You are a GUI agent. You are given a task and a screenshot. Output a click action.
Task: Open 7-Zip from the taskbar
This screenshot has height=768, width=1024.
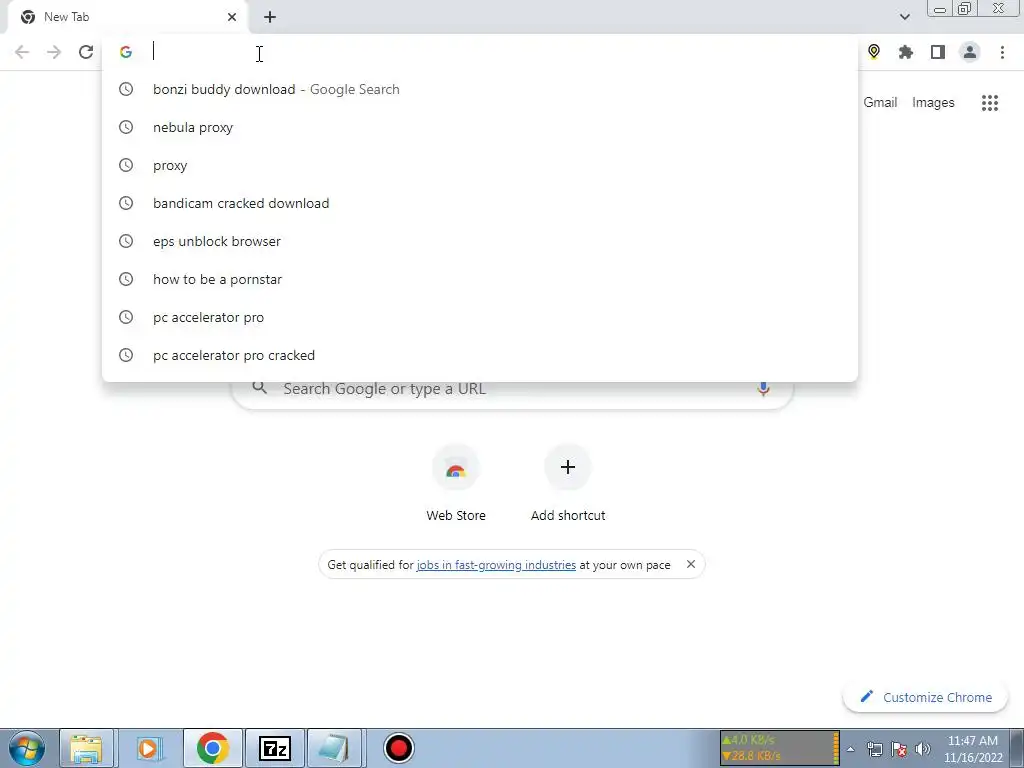tap(274, 748)
